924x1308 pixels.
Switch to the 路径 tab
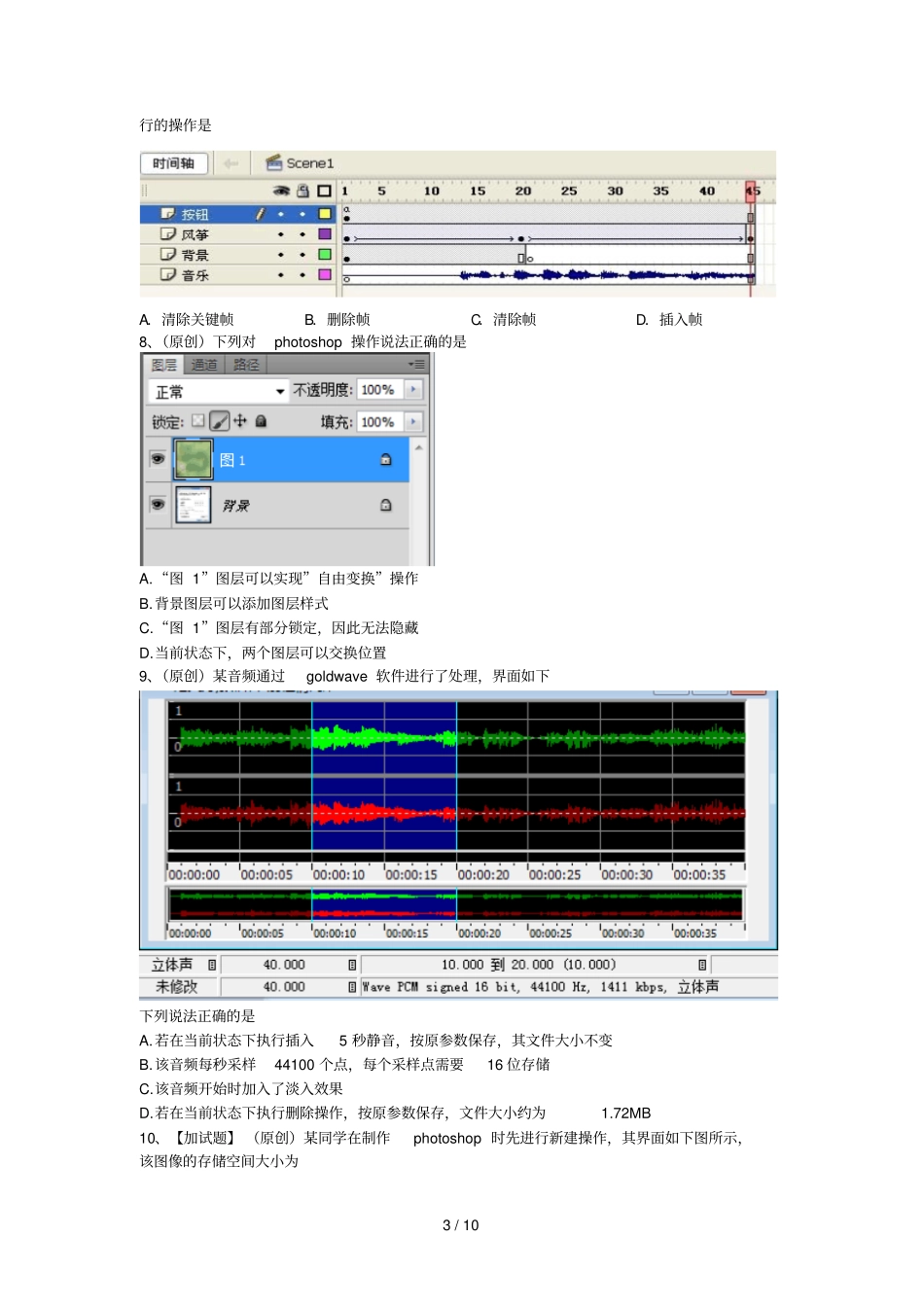(246, 365)
